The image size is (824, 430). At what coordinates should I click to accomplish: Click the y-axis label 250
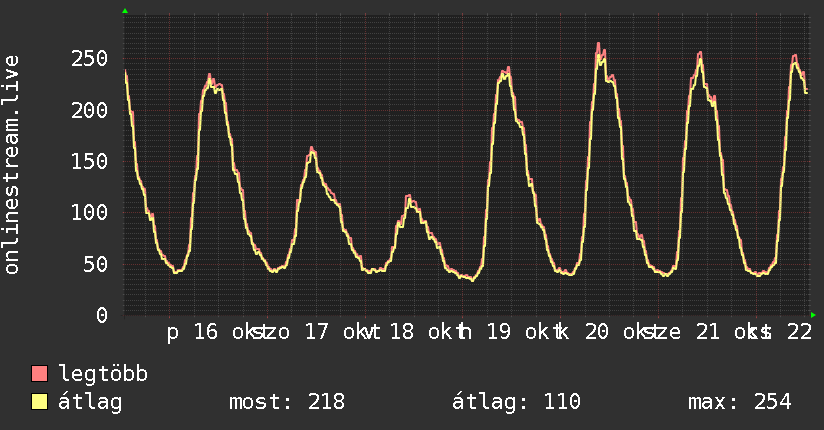point(90,58)
